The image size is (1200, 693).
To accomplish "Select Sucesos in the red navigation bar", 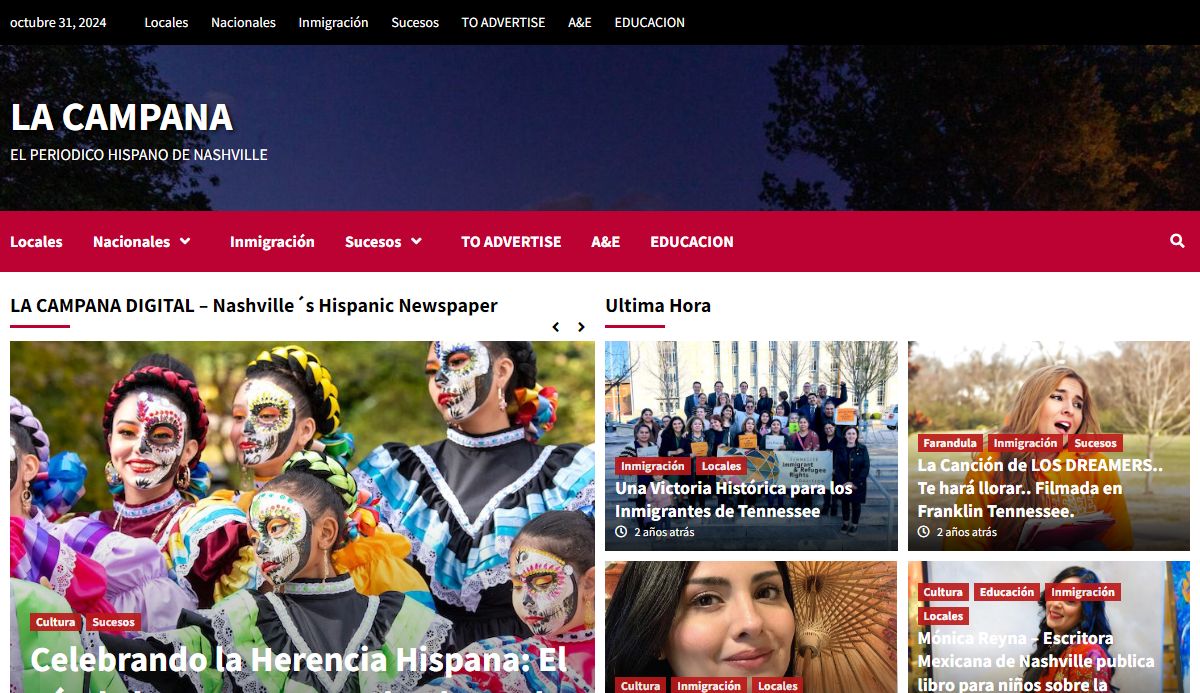I will pyautogui.click(x=373, y=241).
